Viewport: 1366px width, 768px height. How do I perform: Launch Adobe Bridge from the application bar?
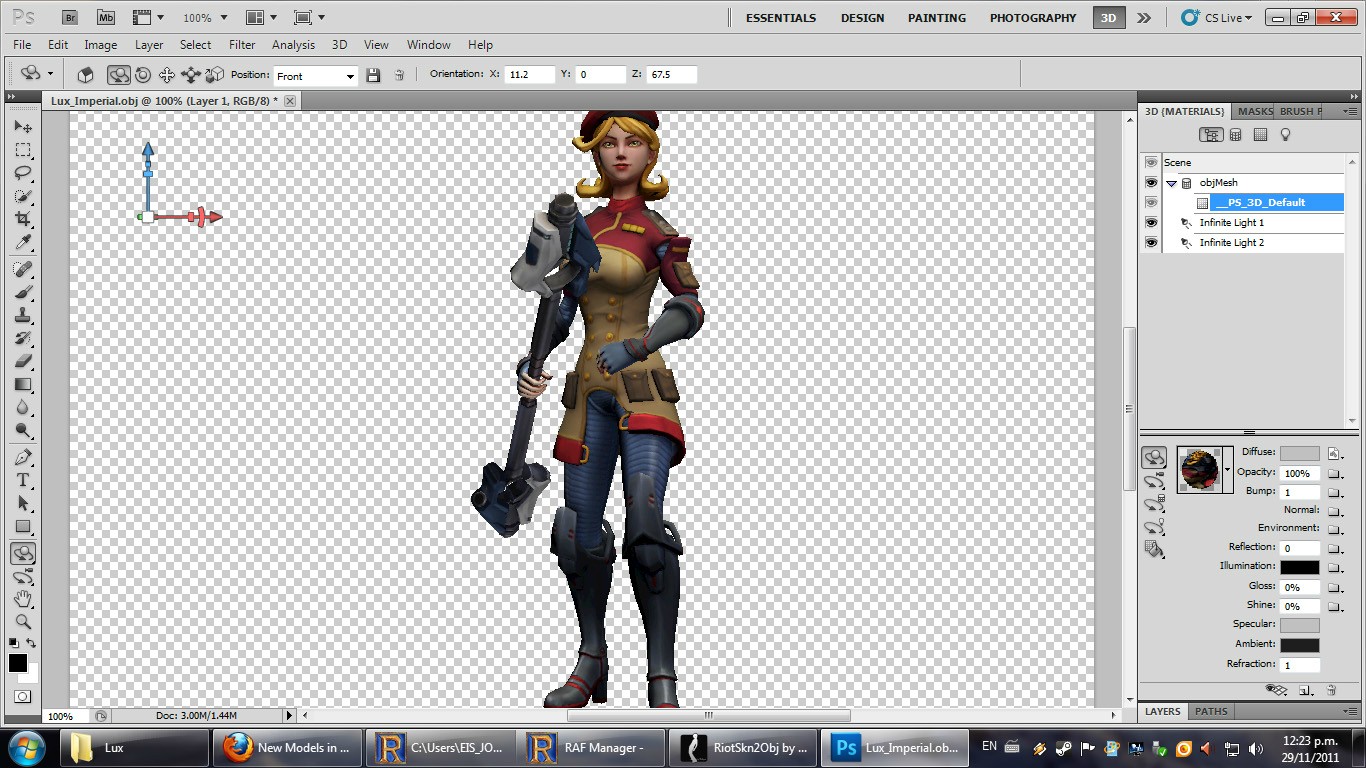(x=70, y=17)
